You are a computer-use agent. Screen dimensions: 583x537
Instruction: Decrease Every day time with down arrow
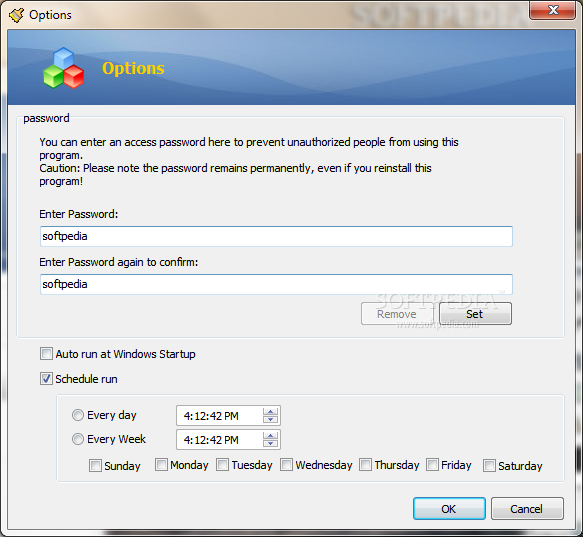click(x=270, y=419)
